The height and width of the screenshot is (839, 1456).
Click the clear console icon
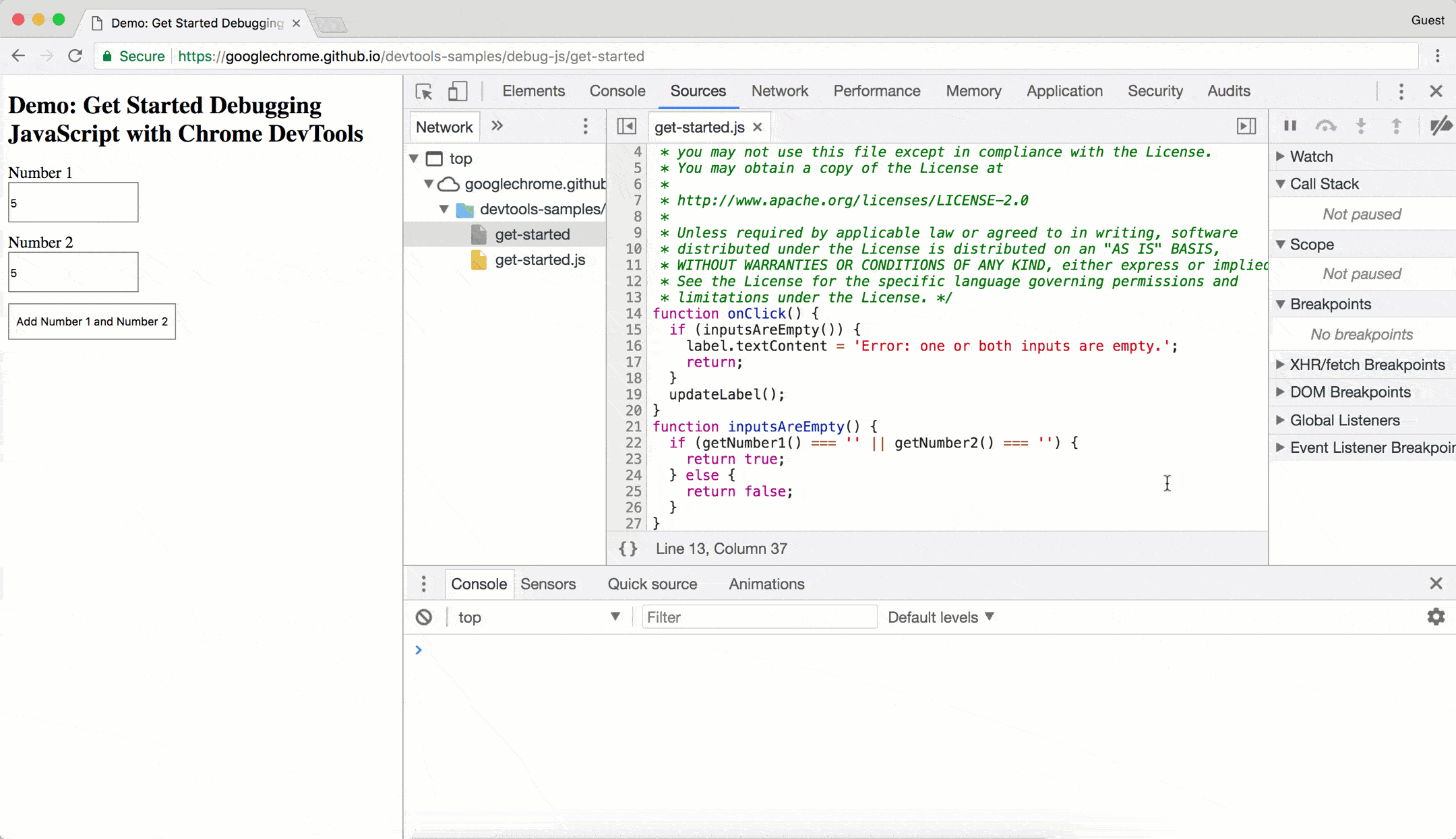click(423, 617)
